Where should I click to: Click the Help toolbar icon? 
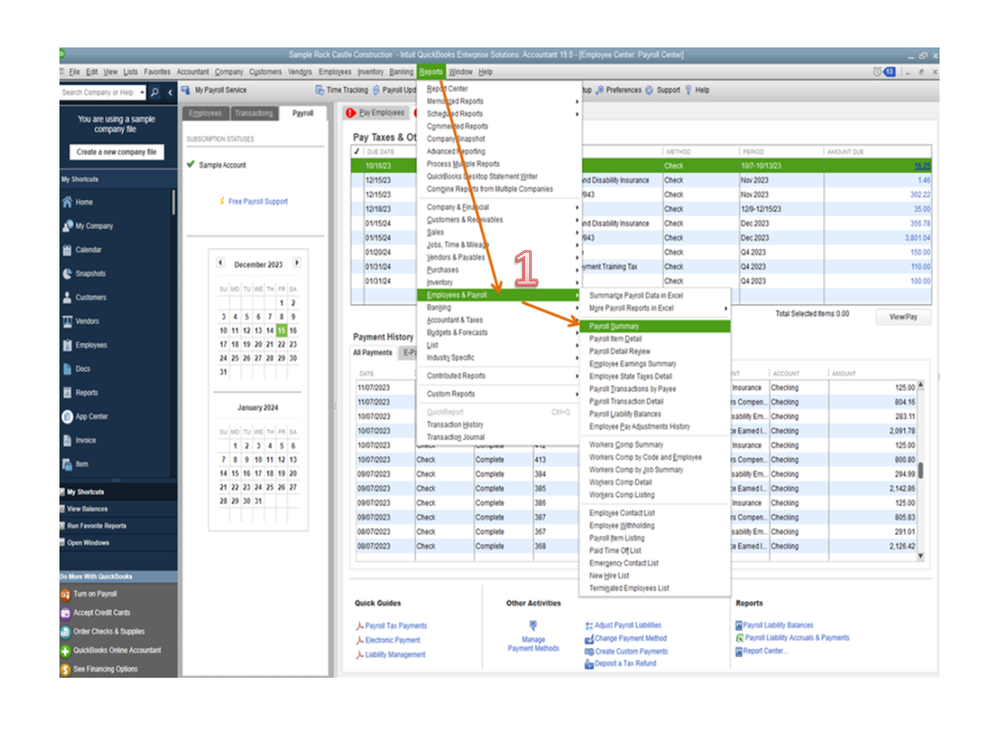click(688, 90)
